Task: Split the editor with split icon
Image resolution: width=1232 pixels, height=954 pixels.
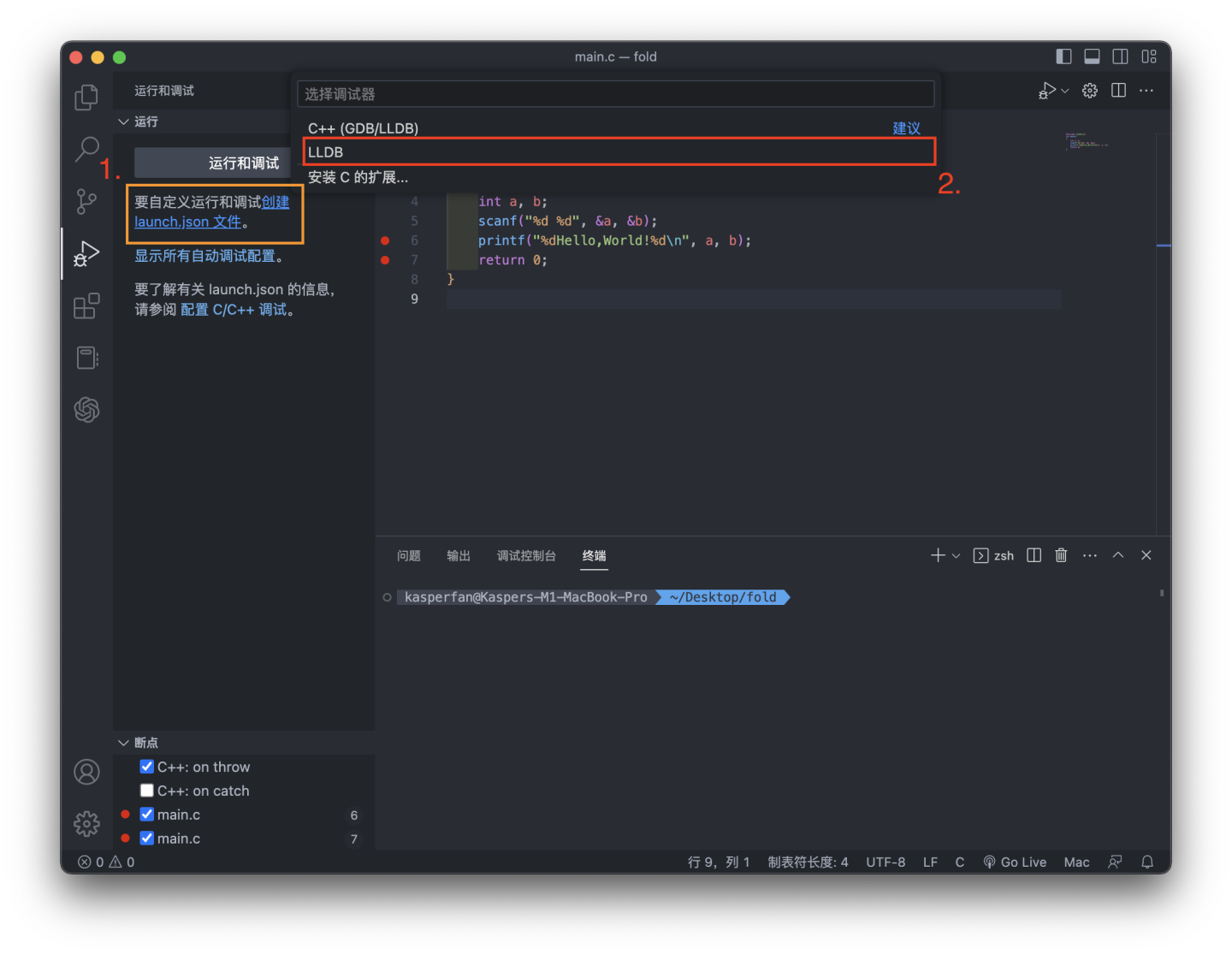Action: pos(1118,91)
